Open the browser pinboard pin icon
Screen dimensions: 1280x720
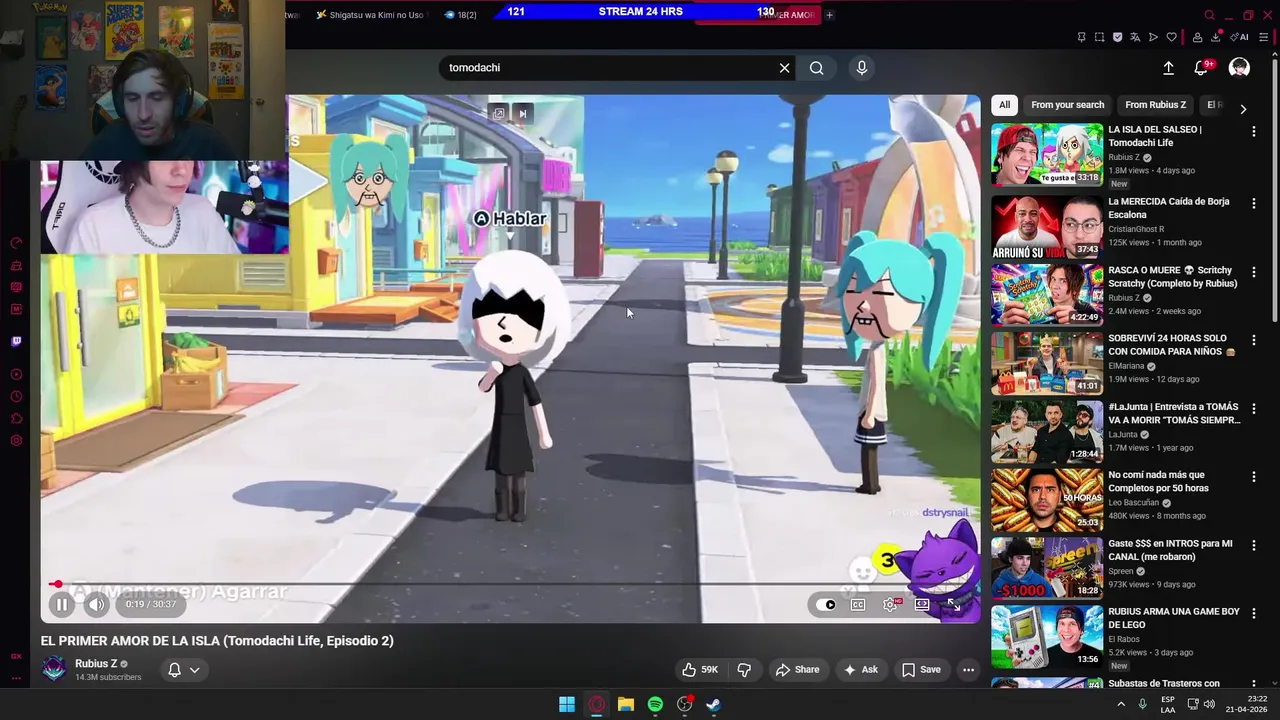(x=1081, y=38)
